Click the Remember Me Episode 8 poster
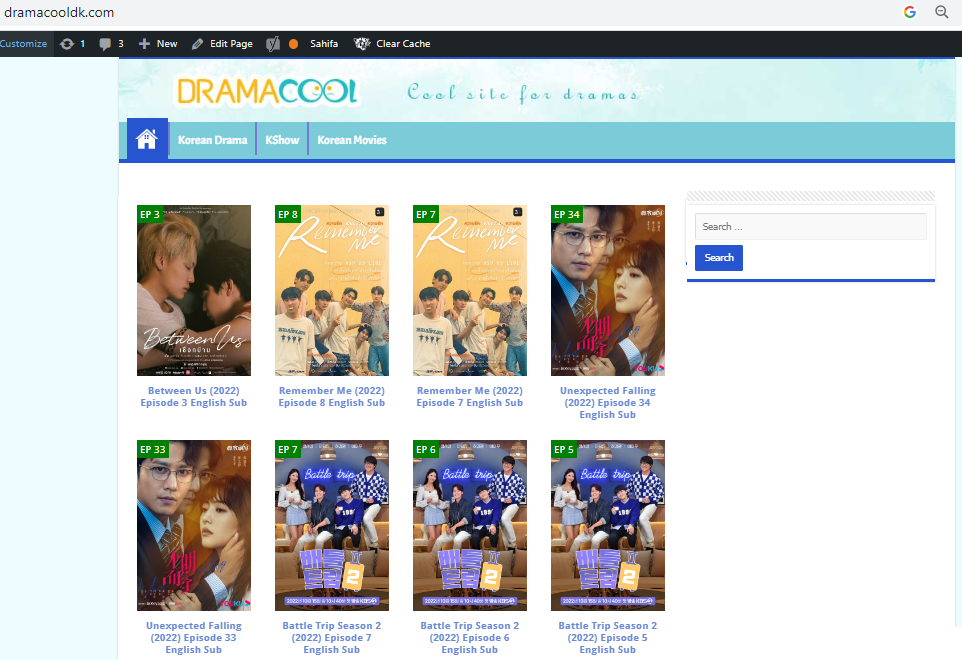 click(x=331, y=290)
